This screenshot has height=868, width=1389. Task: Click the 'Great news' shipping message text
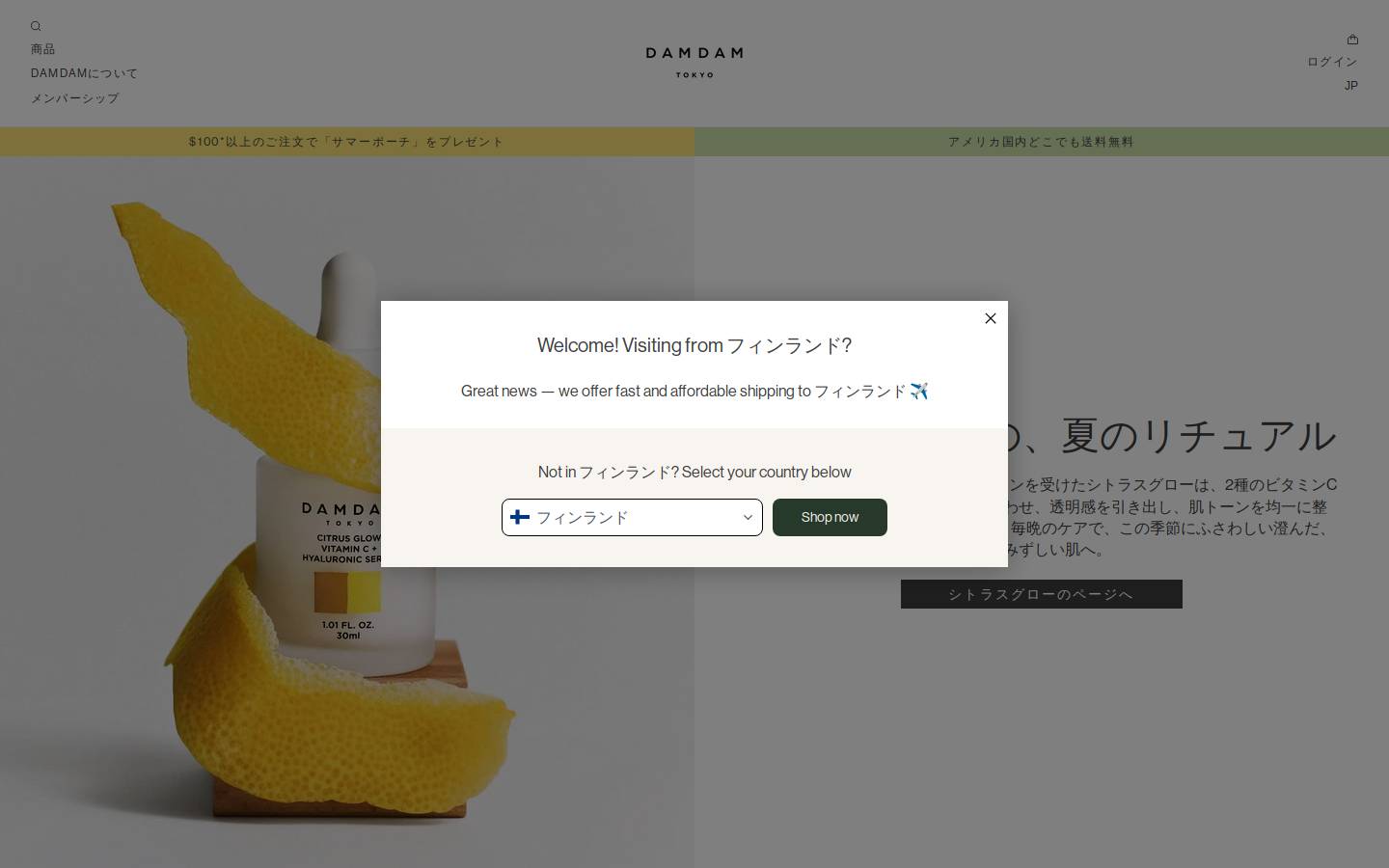[x=694, y=391]
